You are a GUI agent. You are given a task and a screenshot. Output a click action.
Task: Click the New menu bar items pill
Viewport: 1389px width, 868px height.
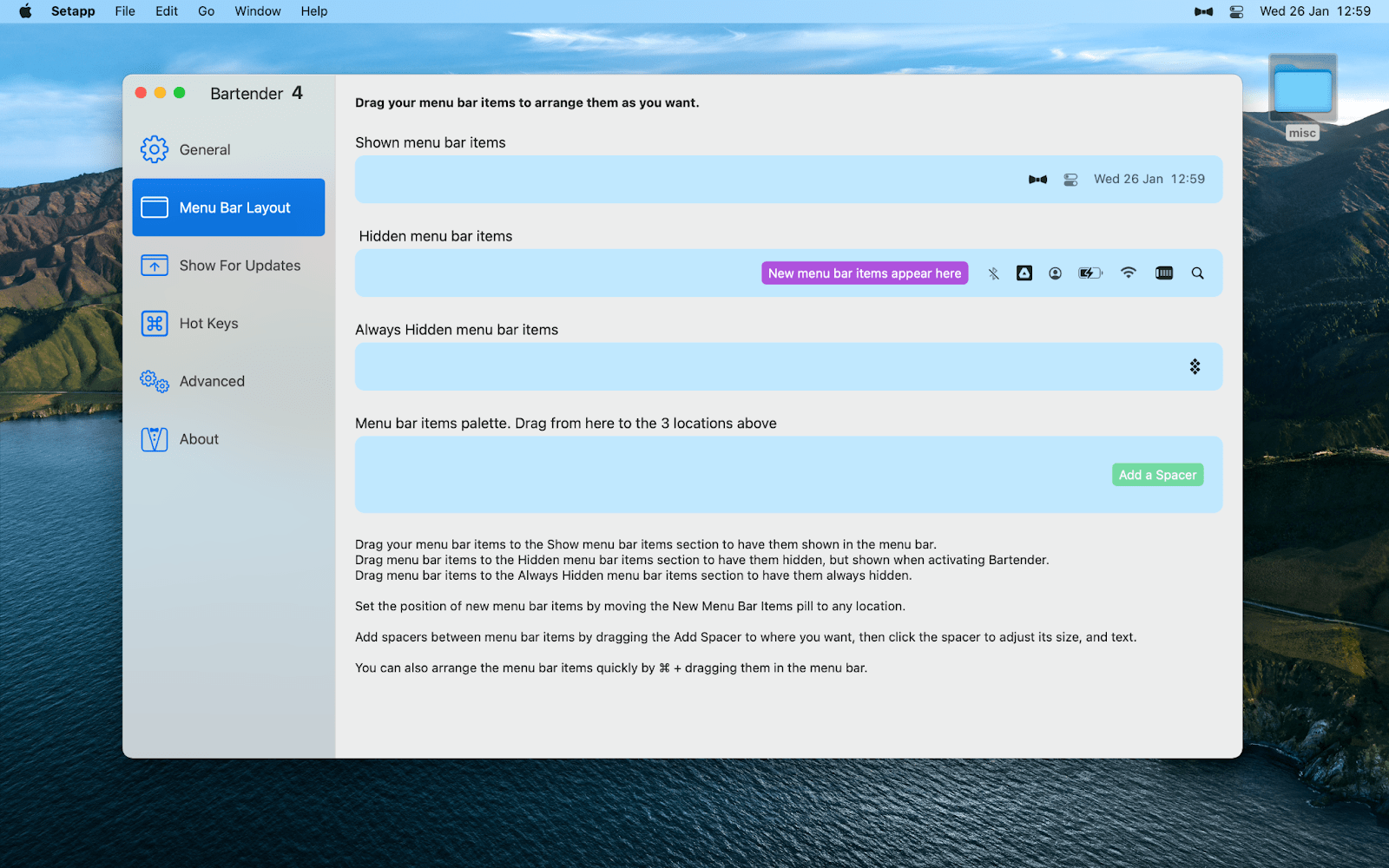tap(865, 273)
